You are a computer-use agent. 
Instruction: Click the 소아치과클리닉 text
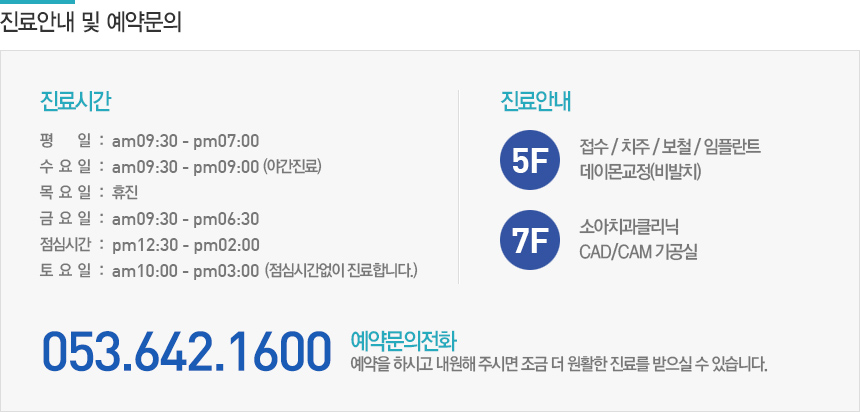pos(630,227)
